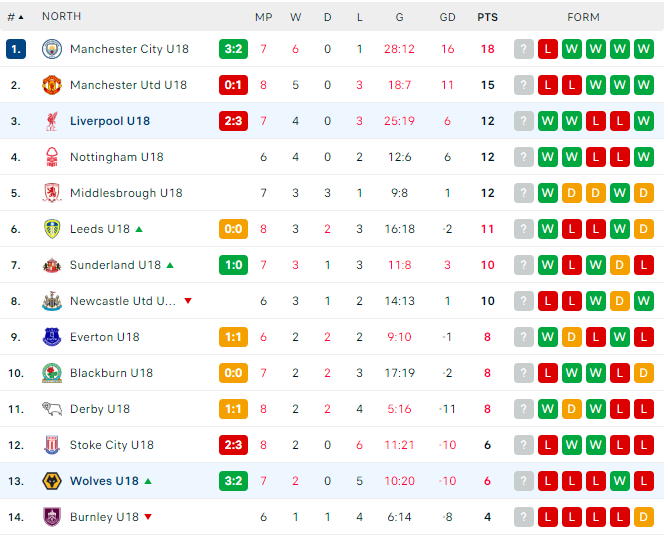Open Stoke City U18 team link
Image resolution: width=669 pixels, height=535 pixels.
[x=111, y=445]
